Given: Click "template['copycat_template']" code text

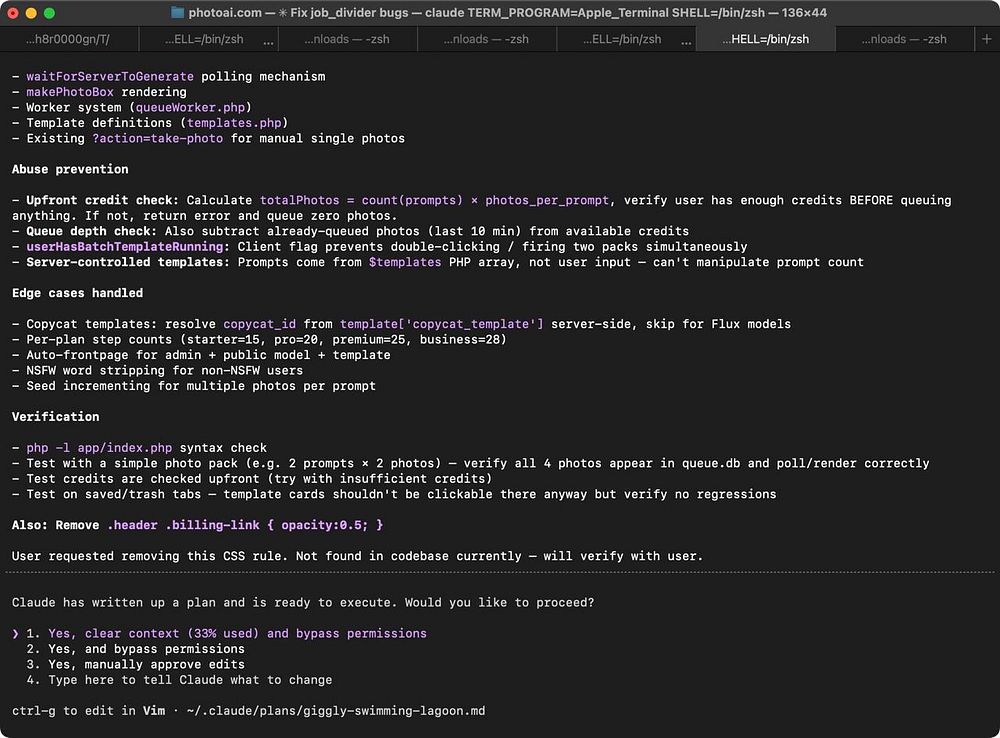Looking at the screenshot, I should point(441,324).
